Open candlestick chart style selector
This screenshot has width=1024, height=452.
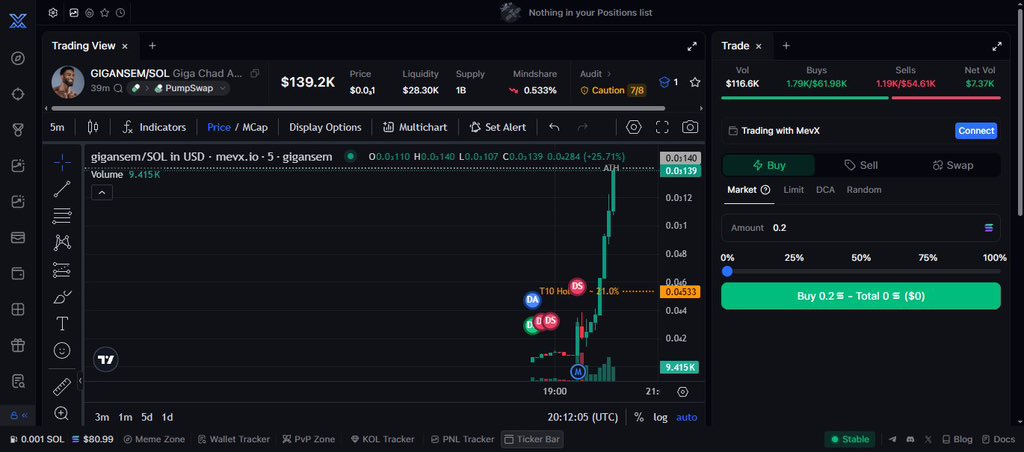(x=93, y=127)
